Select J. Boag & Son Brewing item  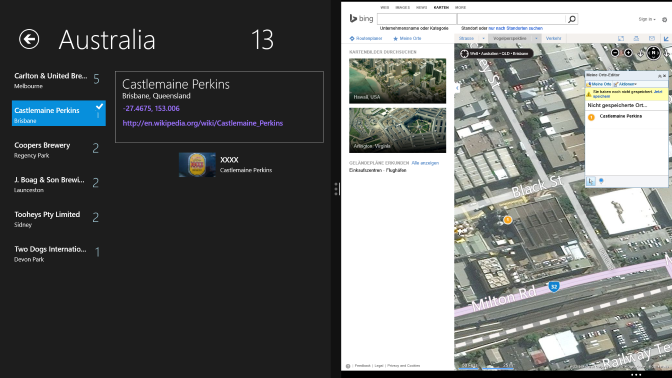tap(58, 184)
